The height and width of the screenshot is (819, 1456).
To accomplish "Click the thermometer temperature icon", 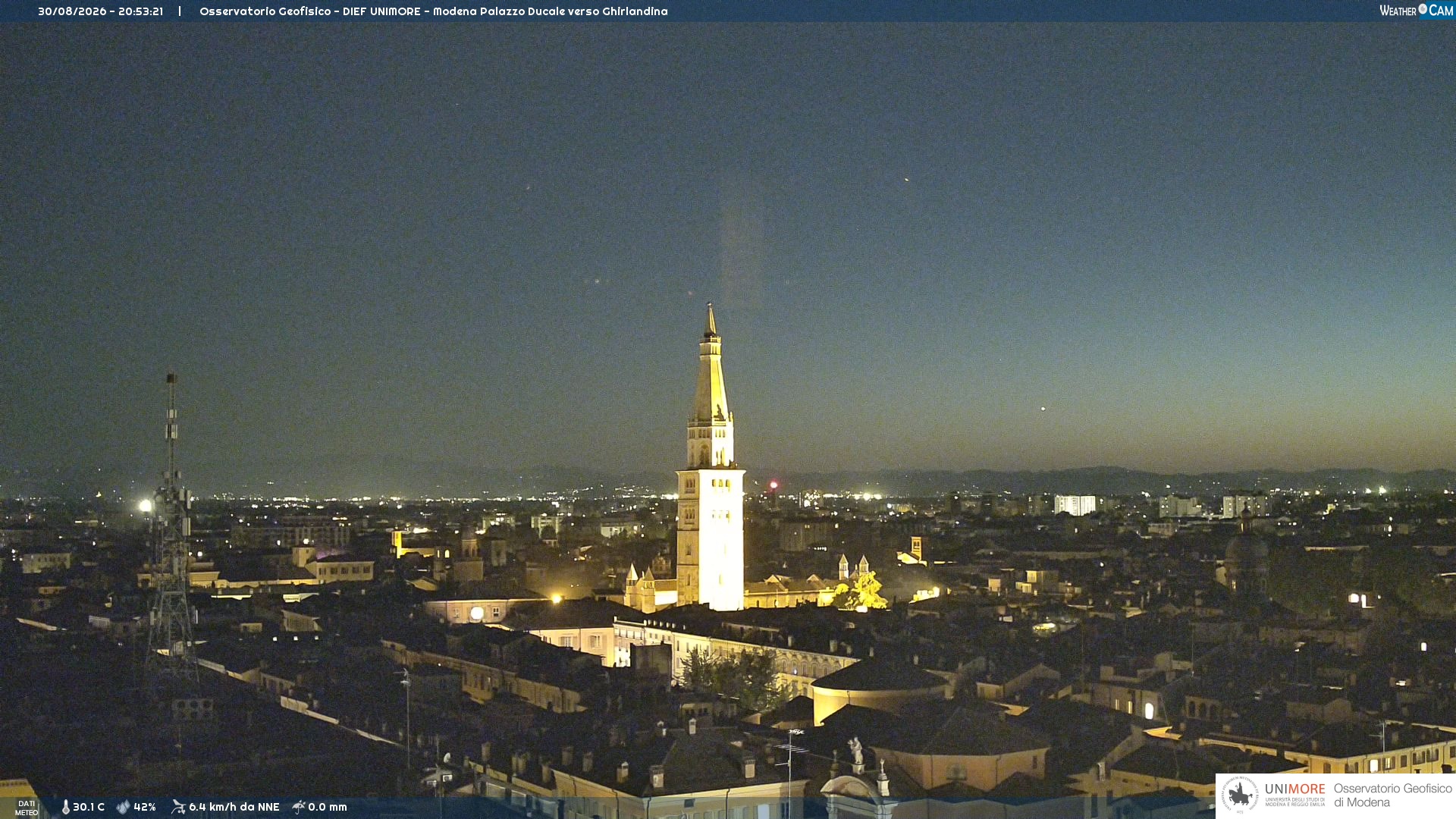I will point(66,807).
